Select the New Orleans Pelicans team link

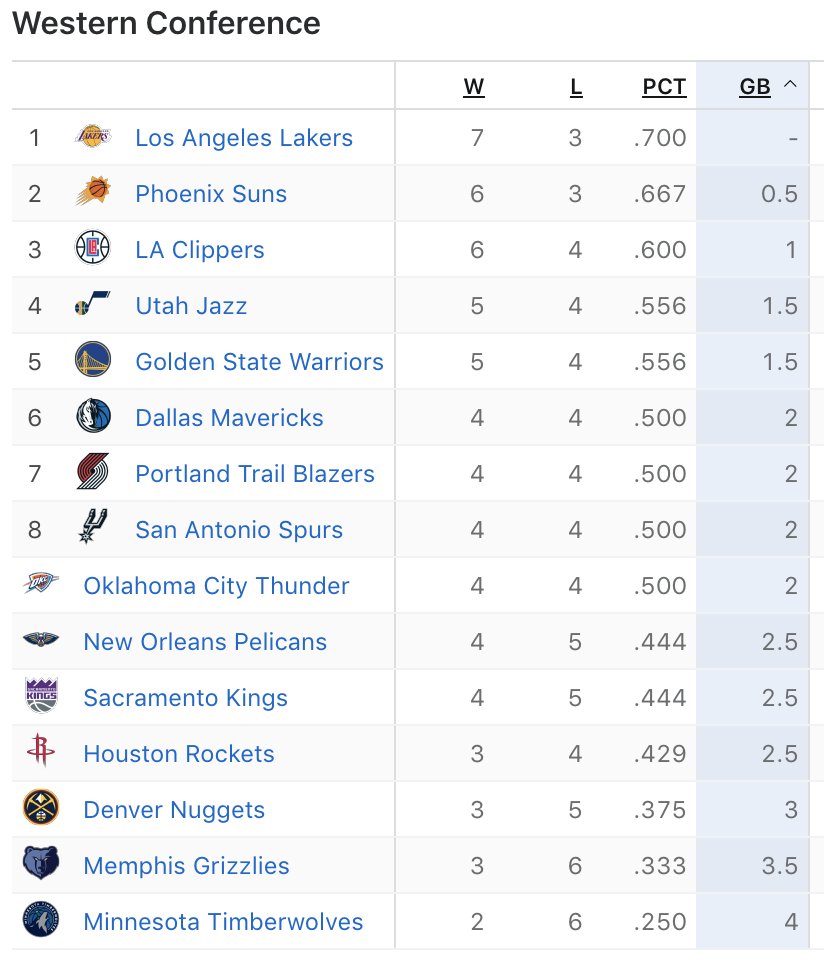[205, 641]
